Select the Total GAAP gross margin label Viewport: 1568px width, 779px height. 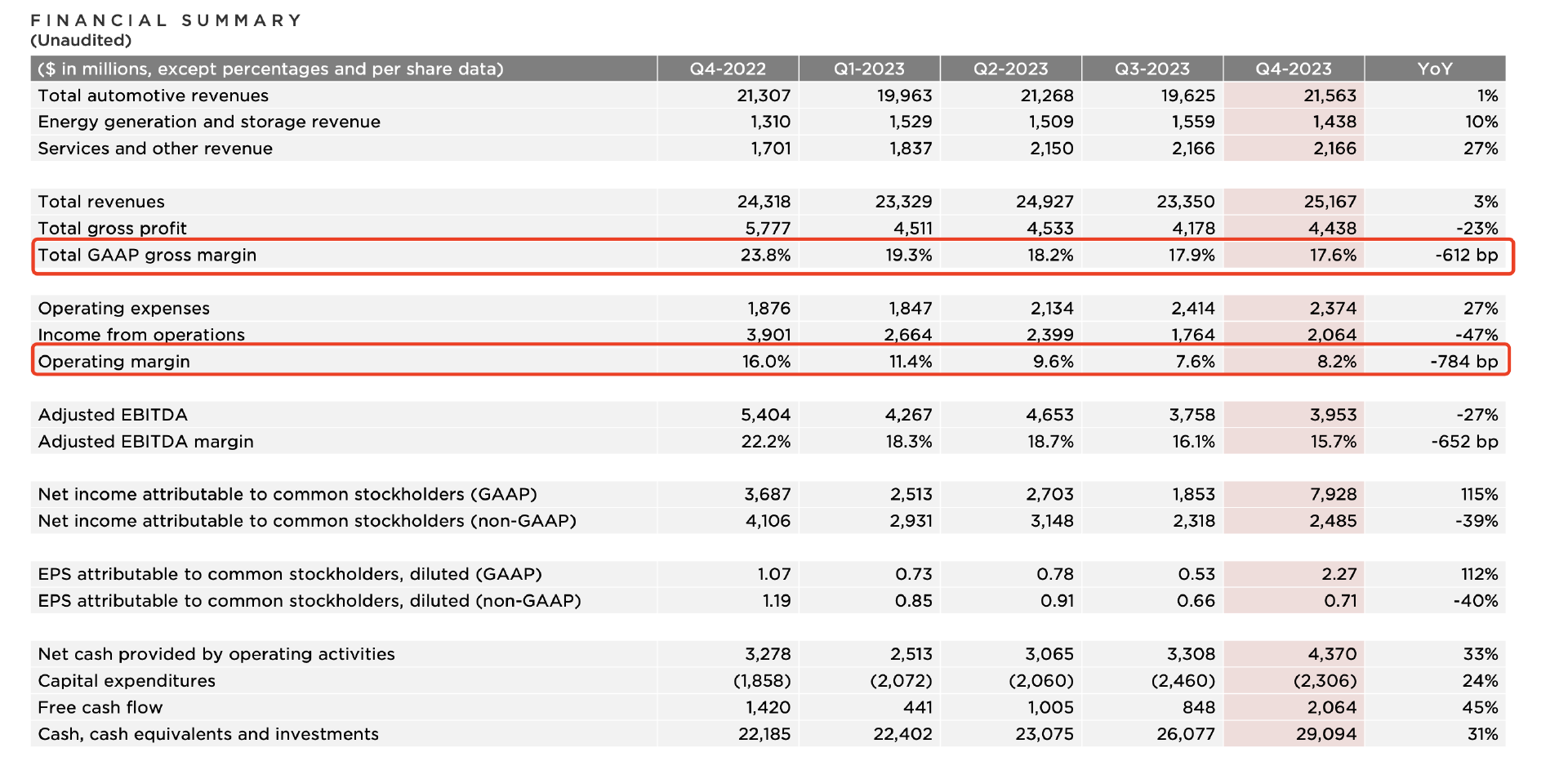[x=147, y=255]
